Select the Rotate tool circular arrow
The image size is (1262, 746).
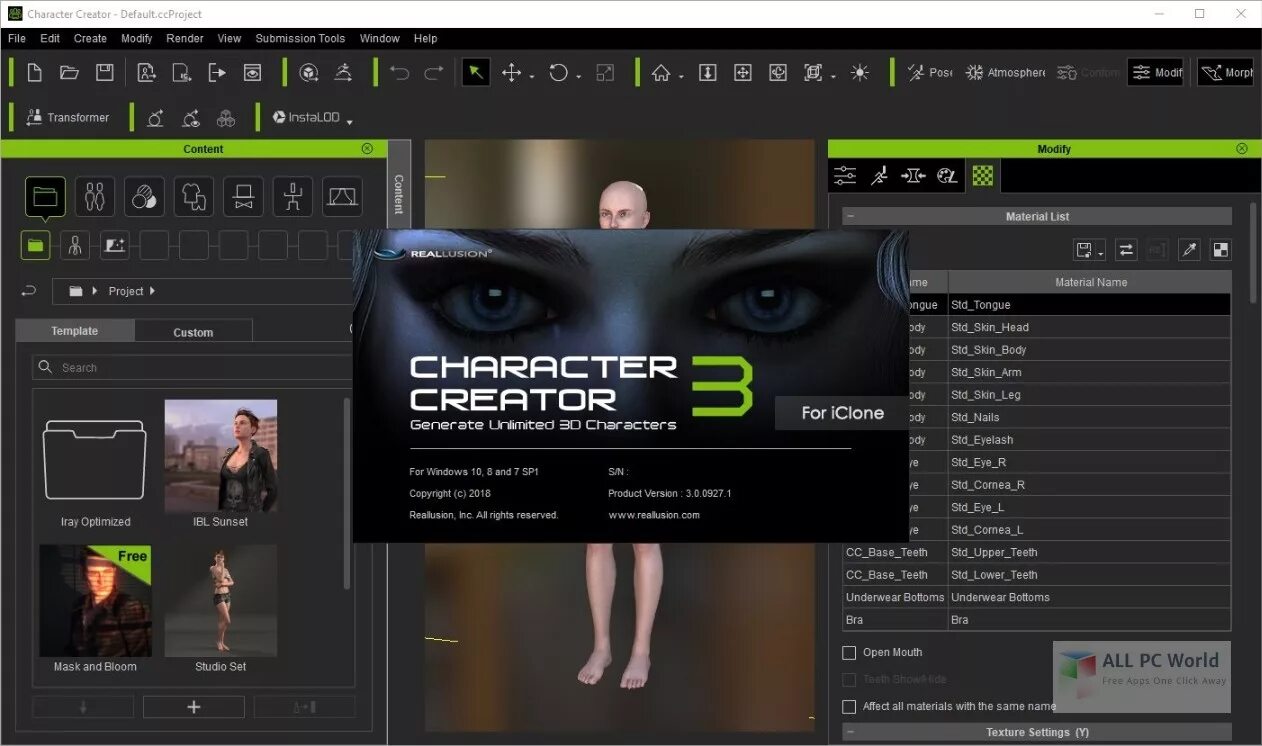[x=558, y=72]
